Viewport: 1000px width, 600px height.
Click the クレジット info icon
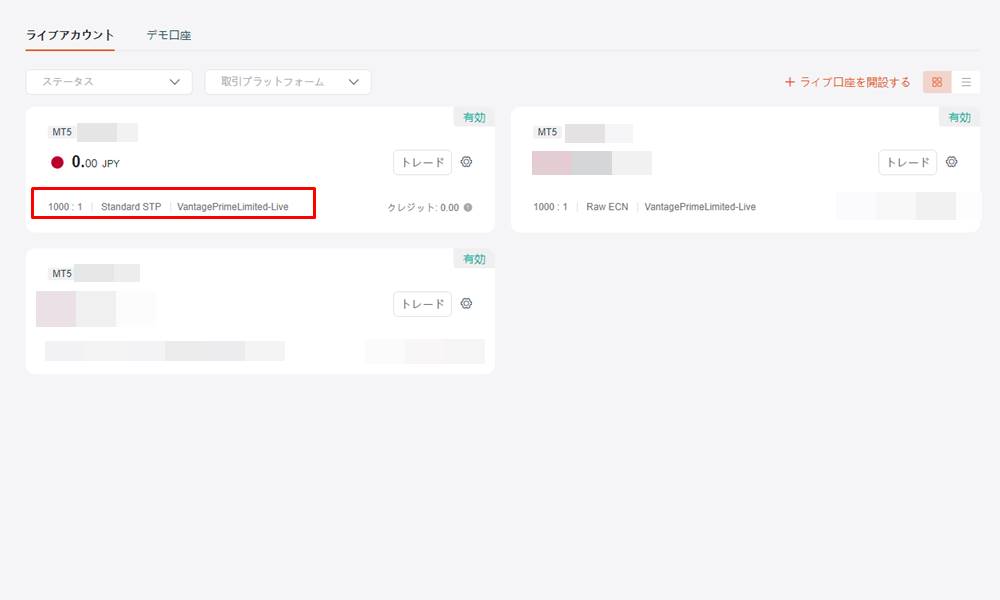[468, 208]
